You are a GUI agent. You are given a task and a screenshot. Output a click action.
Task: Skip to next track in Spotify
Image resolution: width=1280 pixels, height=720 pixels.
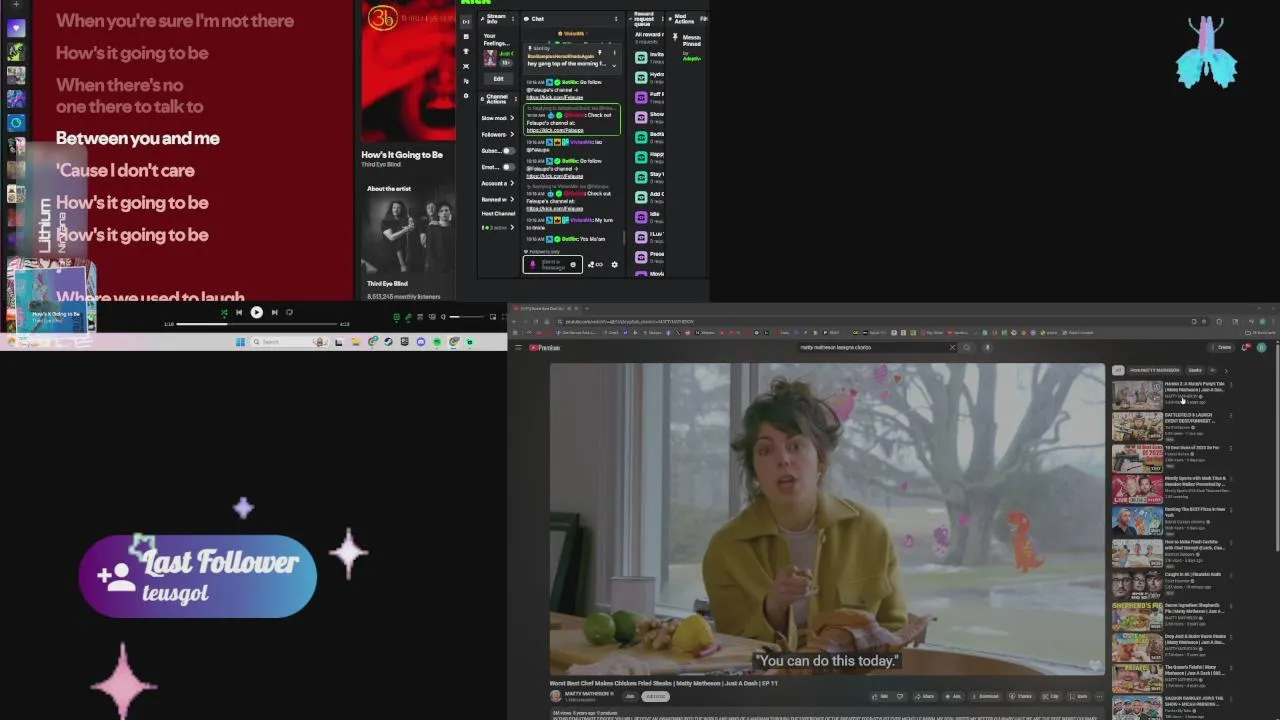(274, 312)
